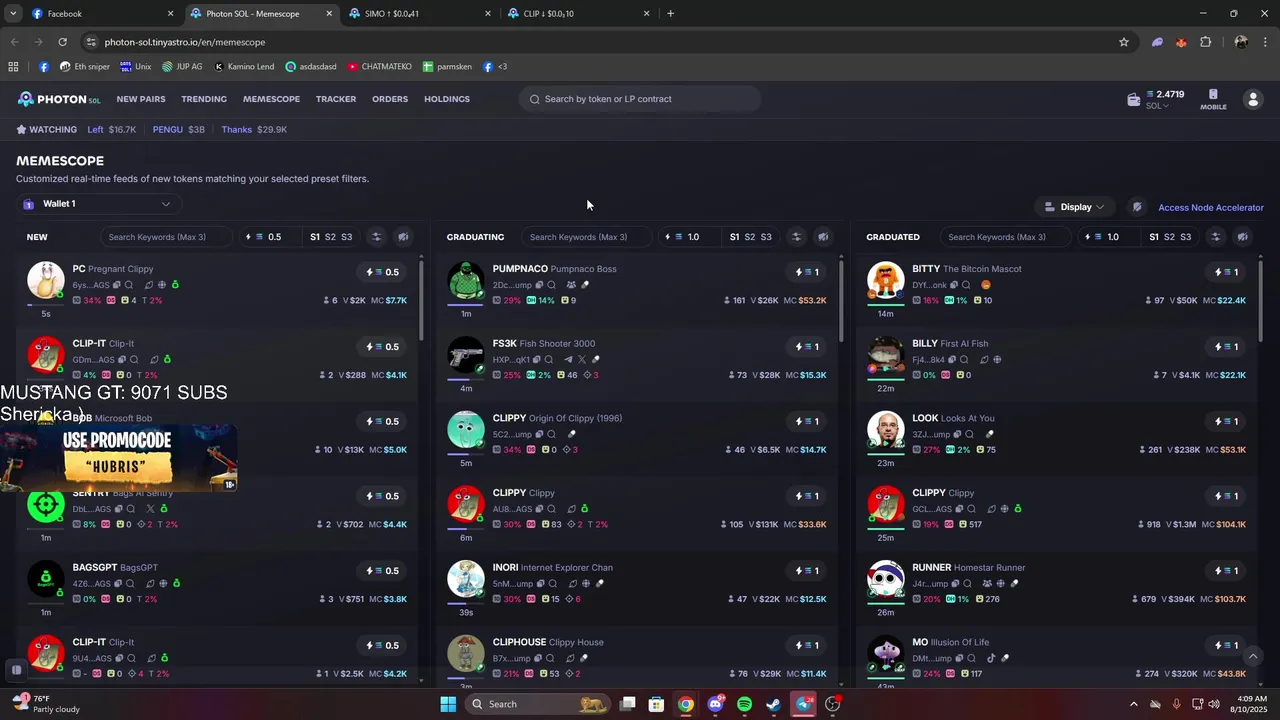
Task: Bookmark this page with the star icon
Action: click(x=1124, y=42)
